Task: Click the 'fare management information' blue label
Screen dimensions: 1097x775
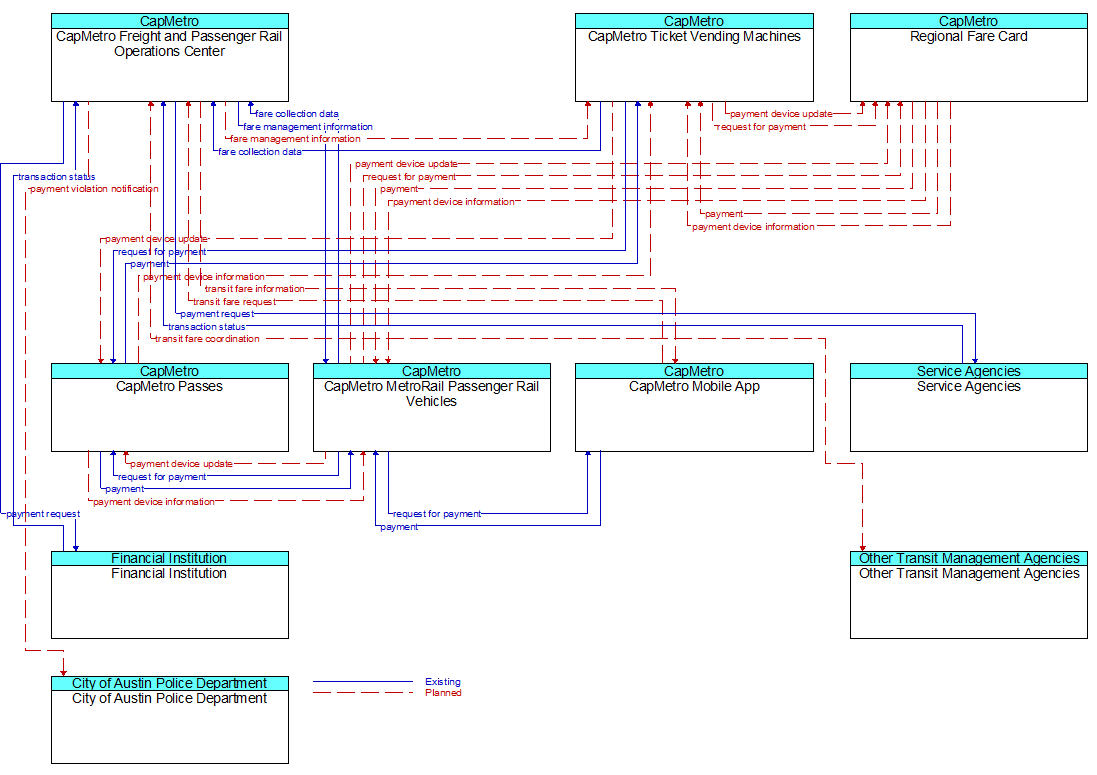Action: [x=308, y=127]
